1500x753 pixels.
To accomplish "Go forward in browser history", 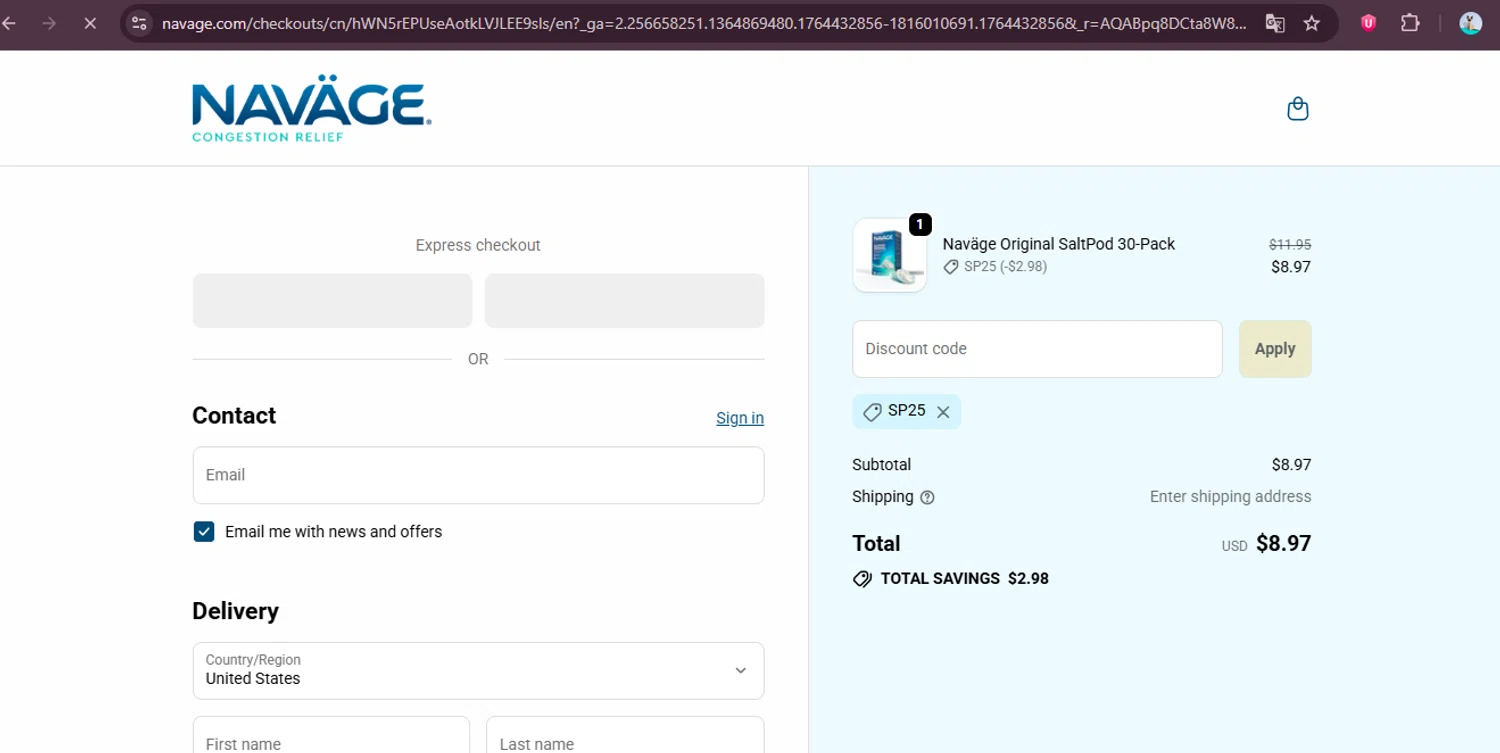I will [49, 23].
